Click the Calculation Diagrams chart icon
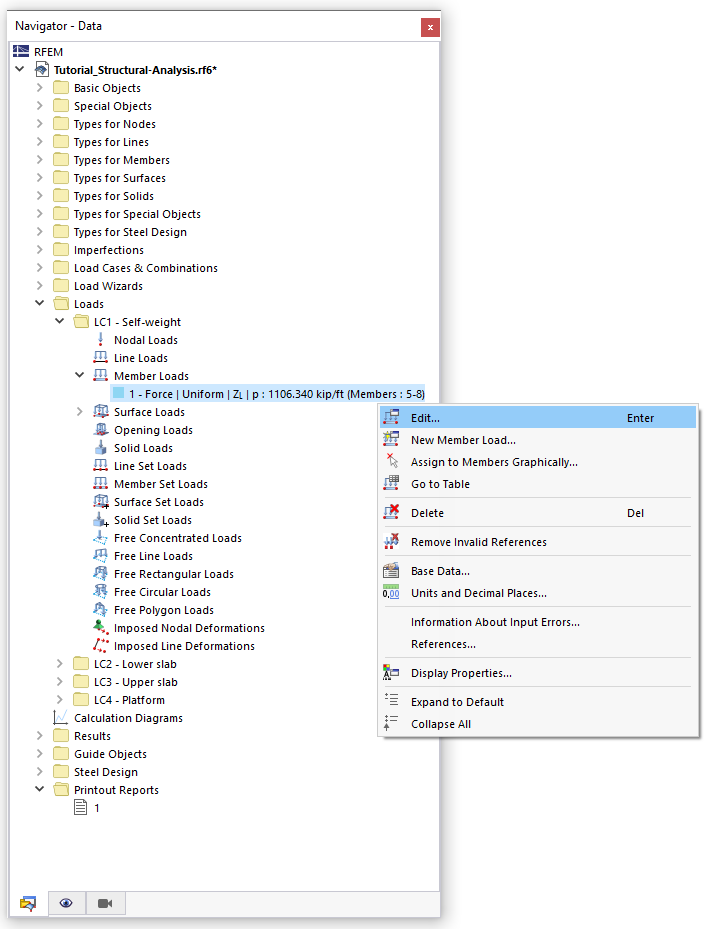707x929 pixels. pos(60,717)
